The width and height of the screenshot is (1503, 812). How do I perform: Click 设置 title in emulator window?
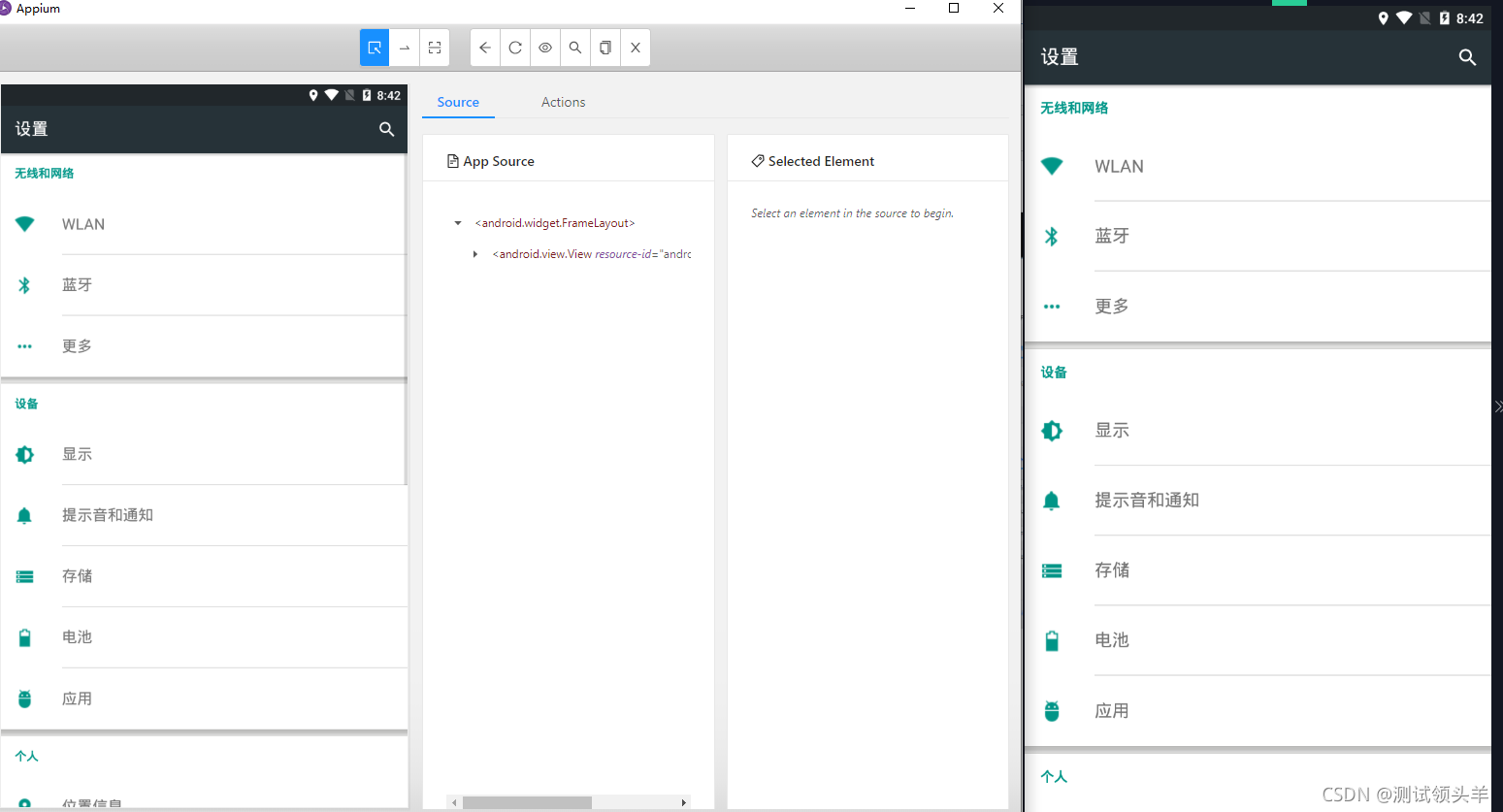[1060, 57]
